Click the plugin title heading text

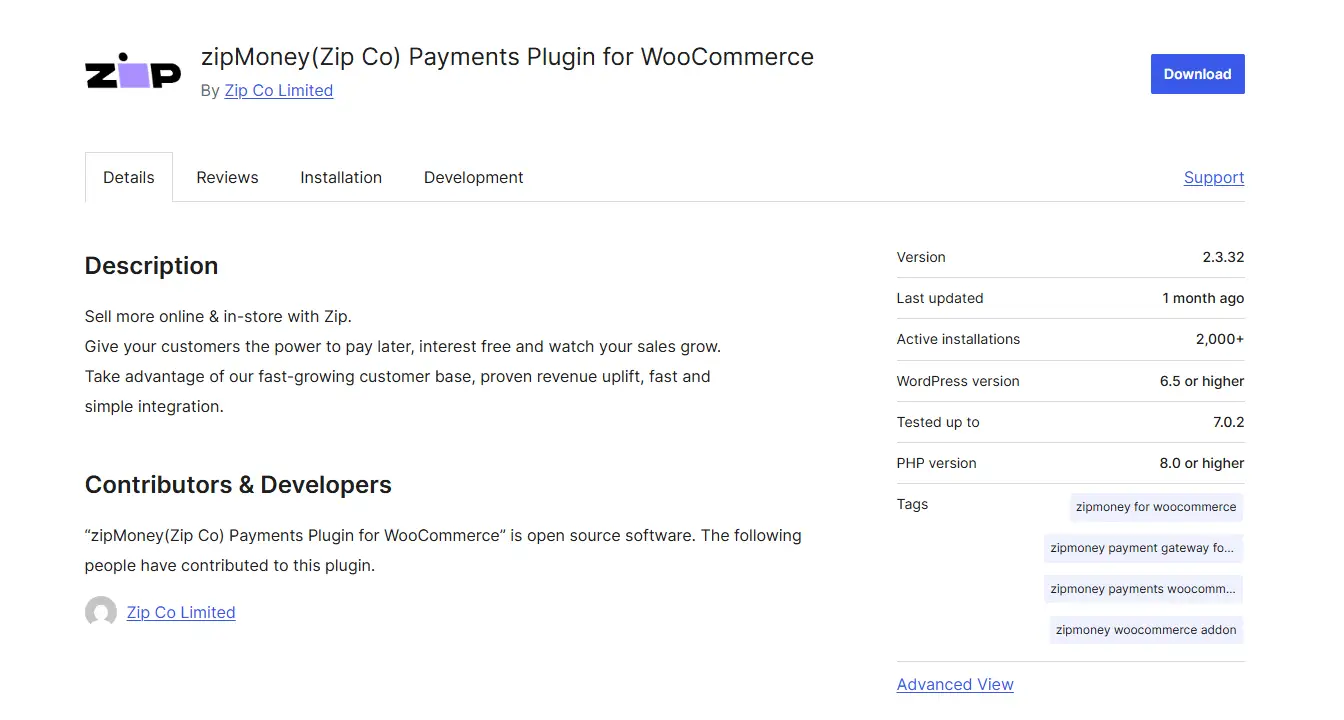tap(507, 57)
